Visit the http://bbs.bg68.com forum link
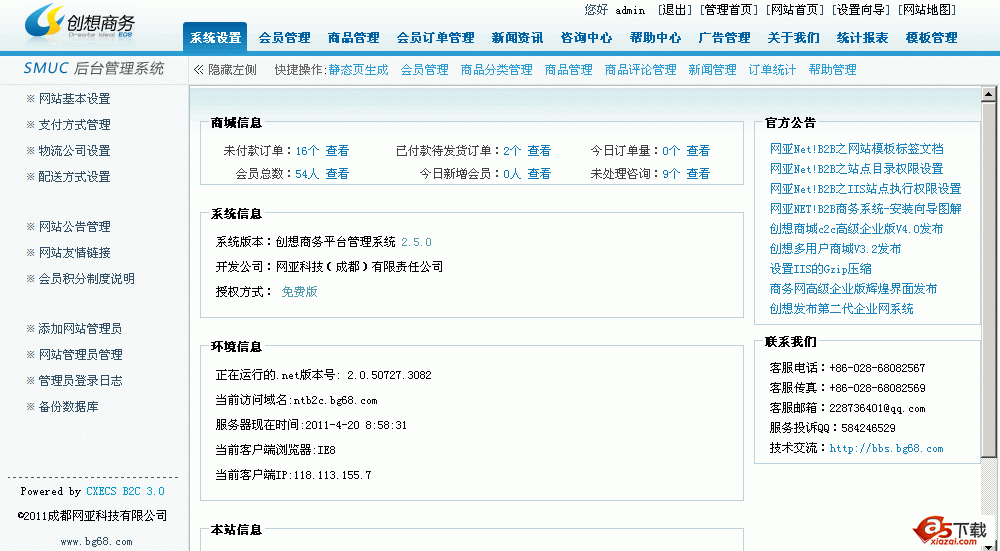This screenshot has height=551, width=1000. point(886,448)
